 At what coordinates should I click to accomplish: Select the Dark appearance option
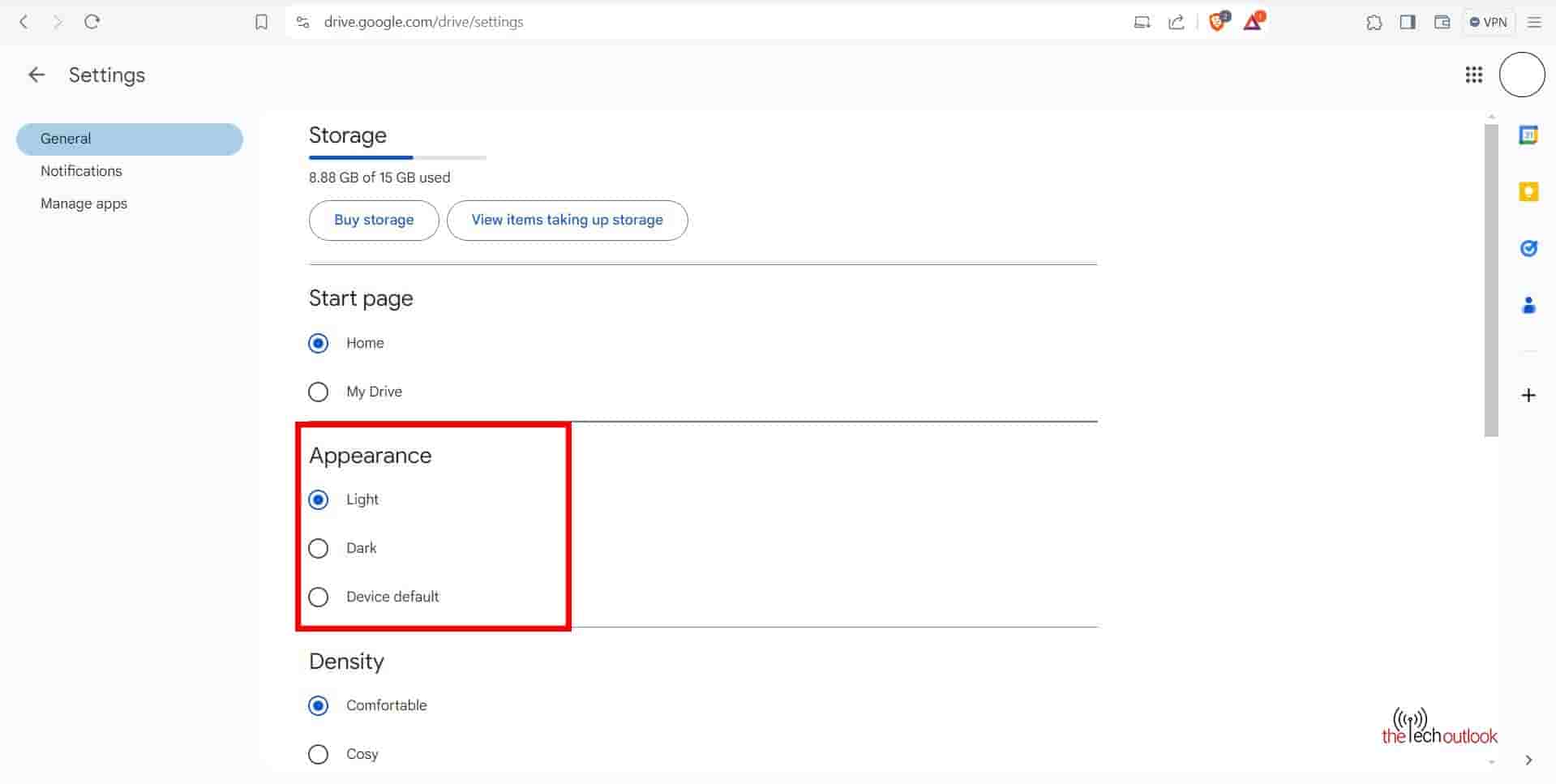319,548
